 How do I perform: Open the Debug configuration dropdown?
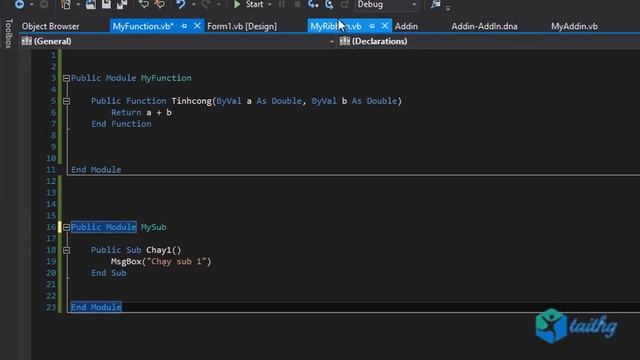pos(387,4)
